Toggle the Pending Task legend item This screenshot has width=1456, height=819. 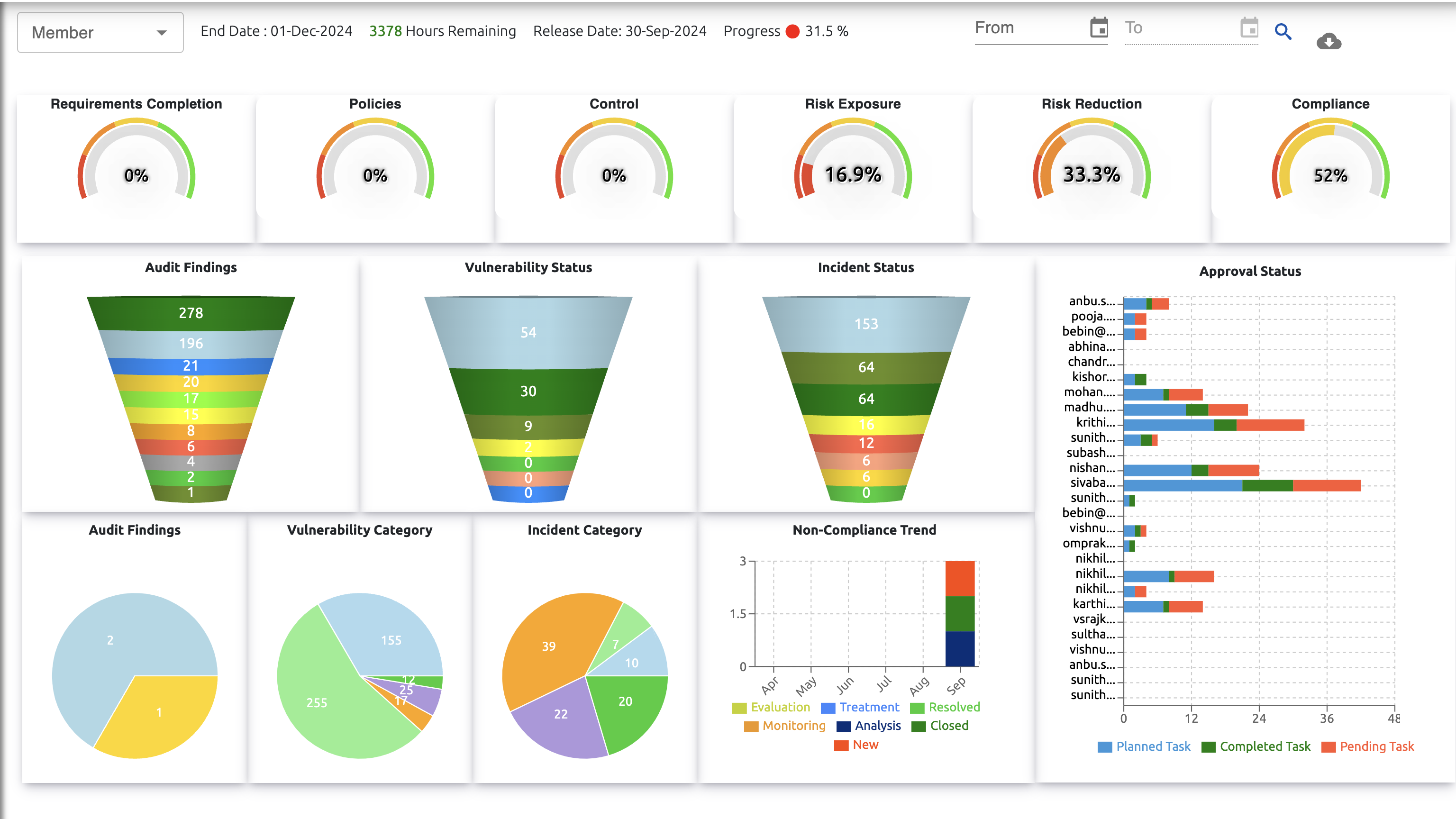click(x=1368, y=746)
